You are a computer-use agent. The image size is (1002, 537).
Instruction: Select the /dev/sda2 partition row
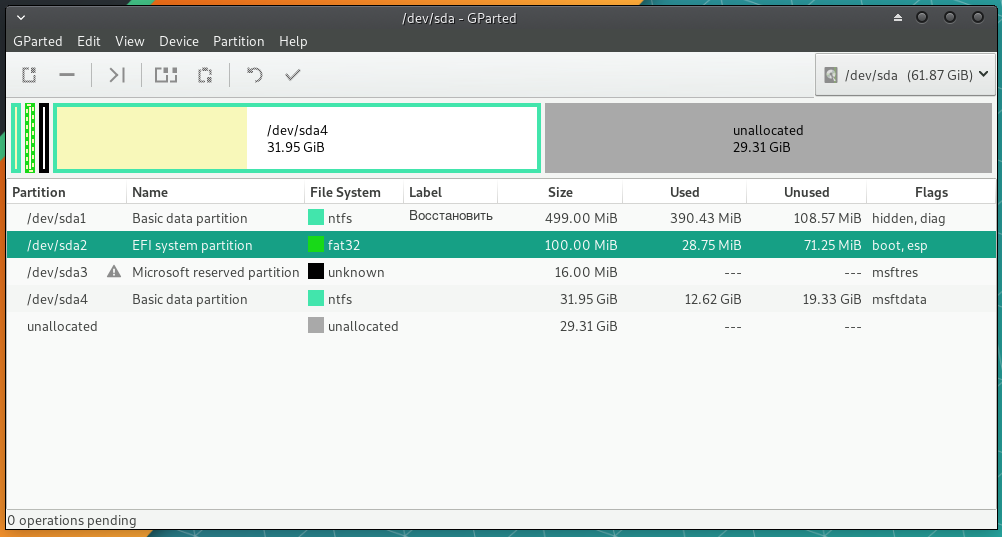(501, 245)
